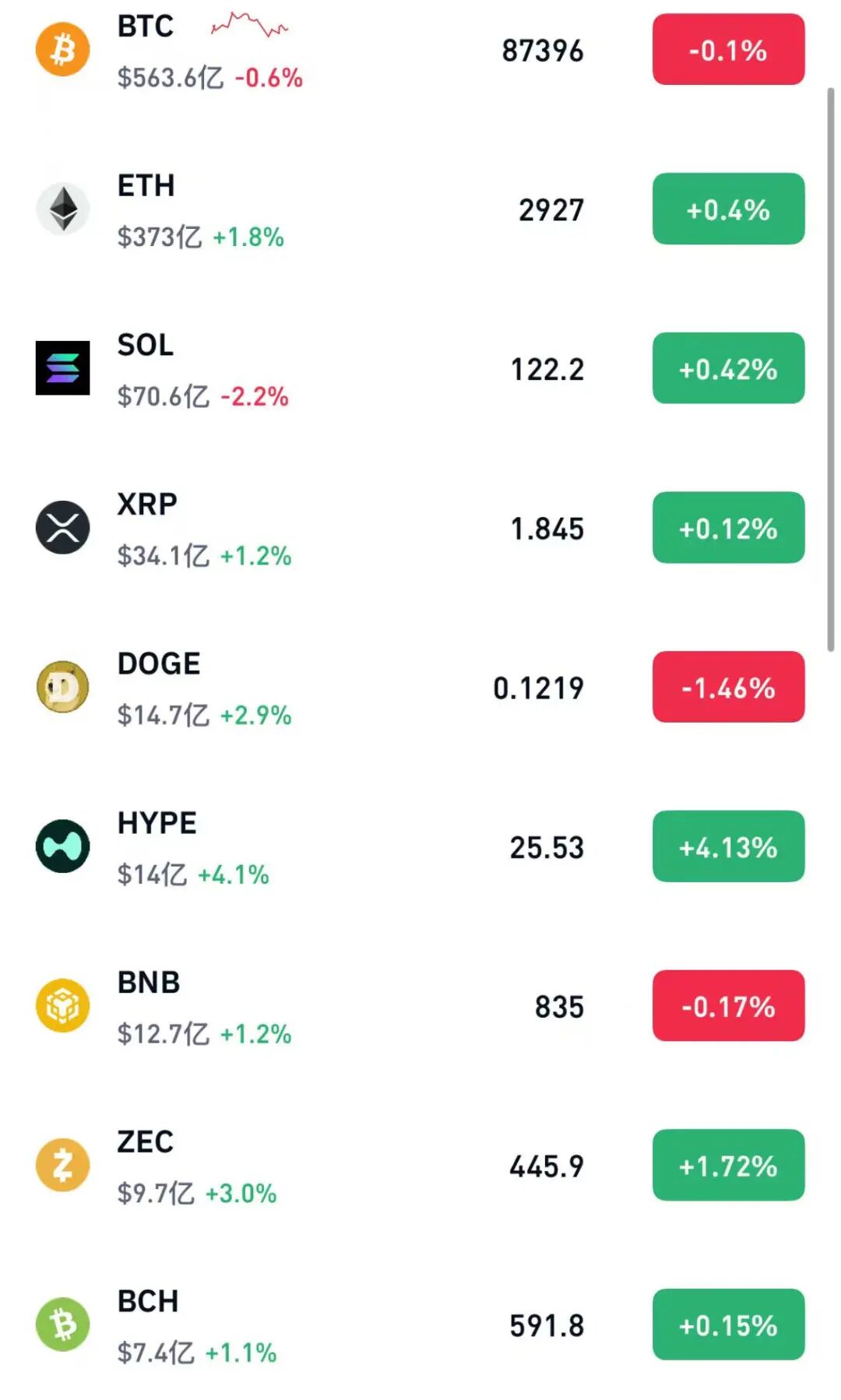Select the BCH price 591.8
The image size is (841, 1400).
click(x=547, y=1325)
